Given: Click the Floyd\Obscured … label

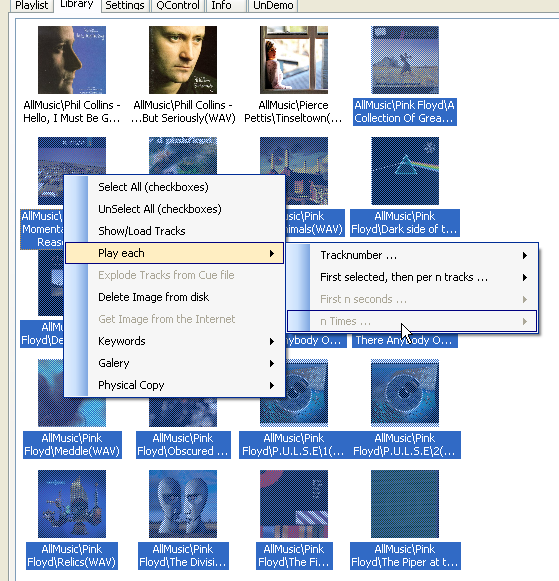Looking at the screenshot, I should click(183, 451).
